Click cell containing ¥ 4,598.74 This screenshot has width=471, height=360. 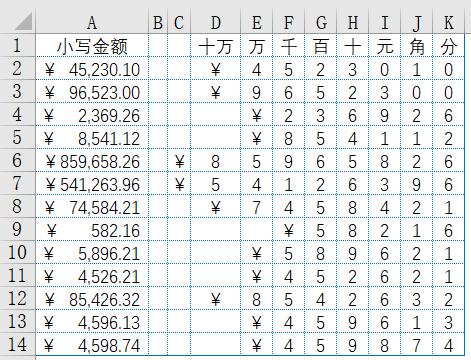point(92,345)
